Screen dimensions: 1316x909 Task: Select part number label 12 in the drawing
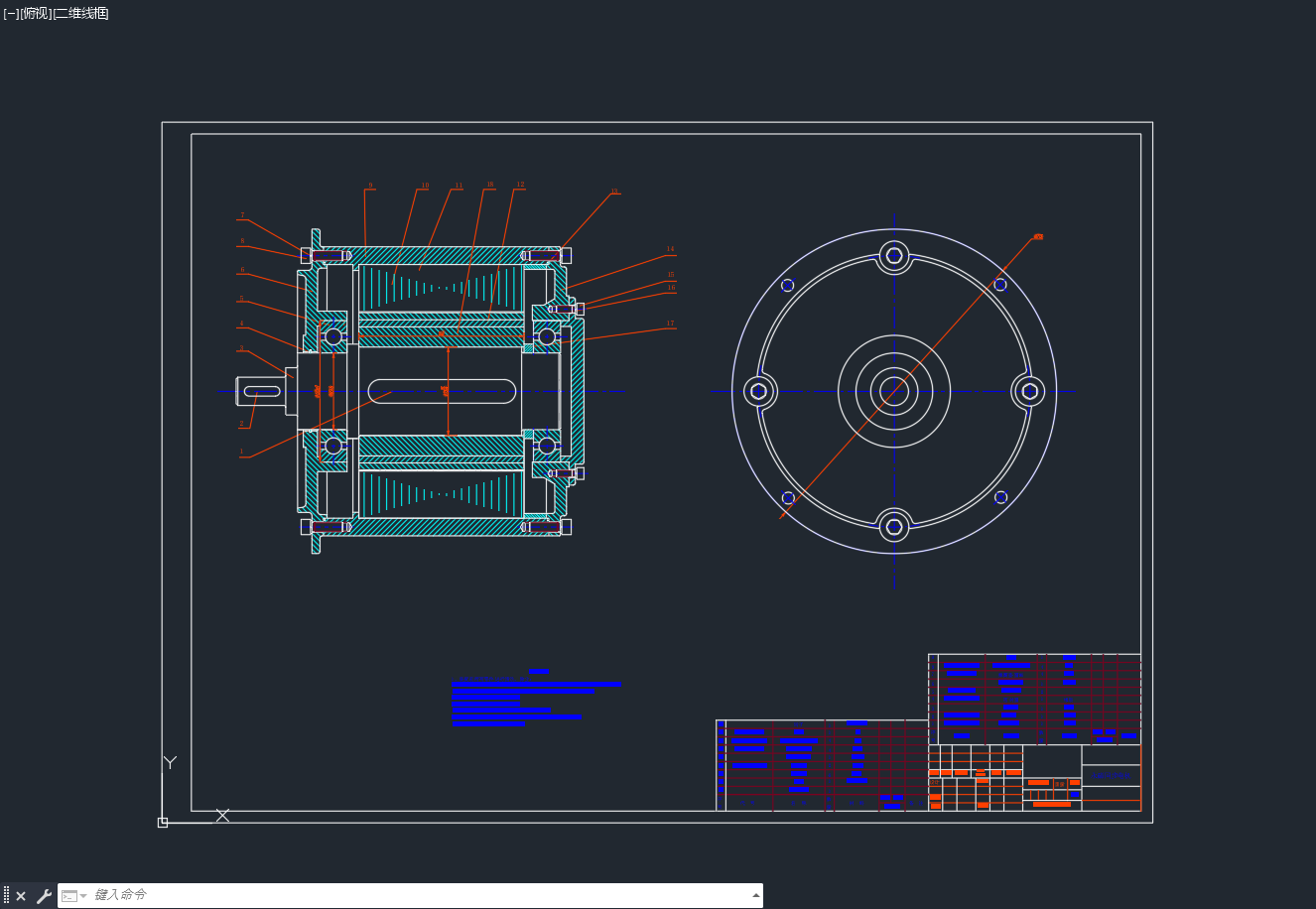(520, 185)
